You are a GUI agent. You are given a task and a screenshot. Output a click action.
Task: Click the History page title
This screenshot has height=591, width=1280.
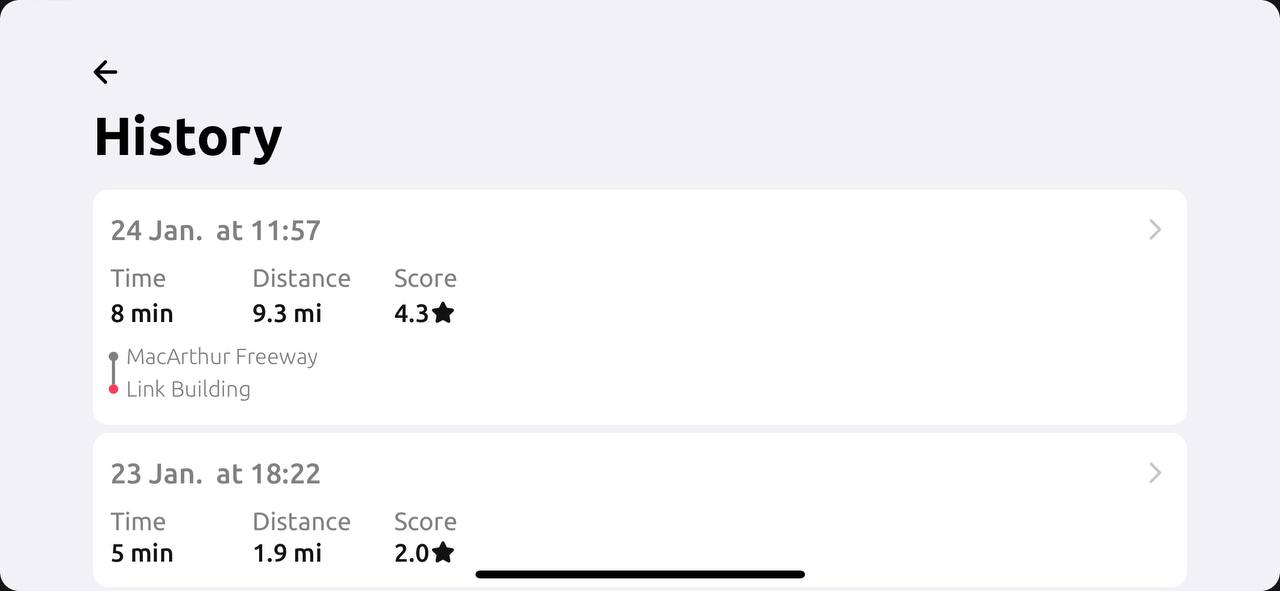tap(188, 137)
